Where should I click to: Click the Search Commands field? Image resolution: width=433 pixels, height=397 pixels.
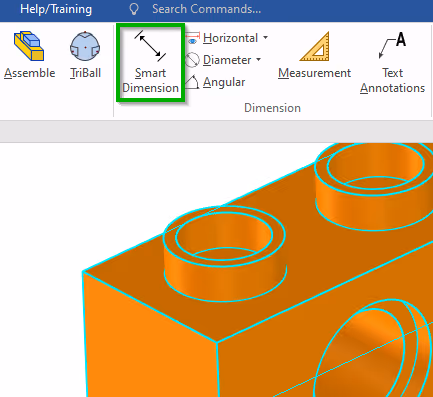206,9
